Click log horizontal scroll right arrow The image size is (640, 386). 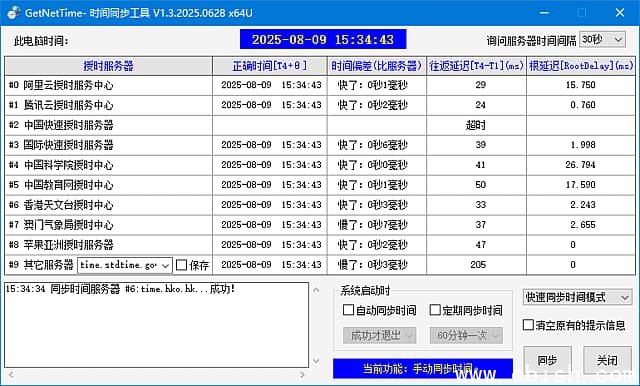coord(302,374)
